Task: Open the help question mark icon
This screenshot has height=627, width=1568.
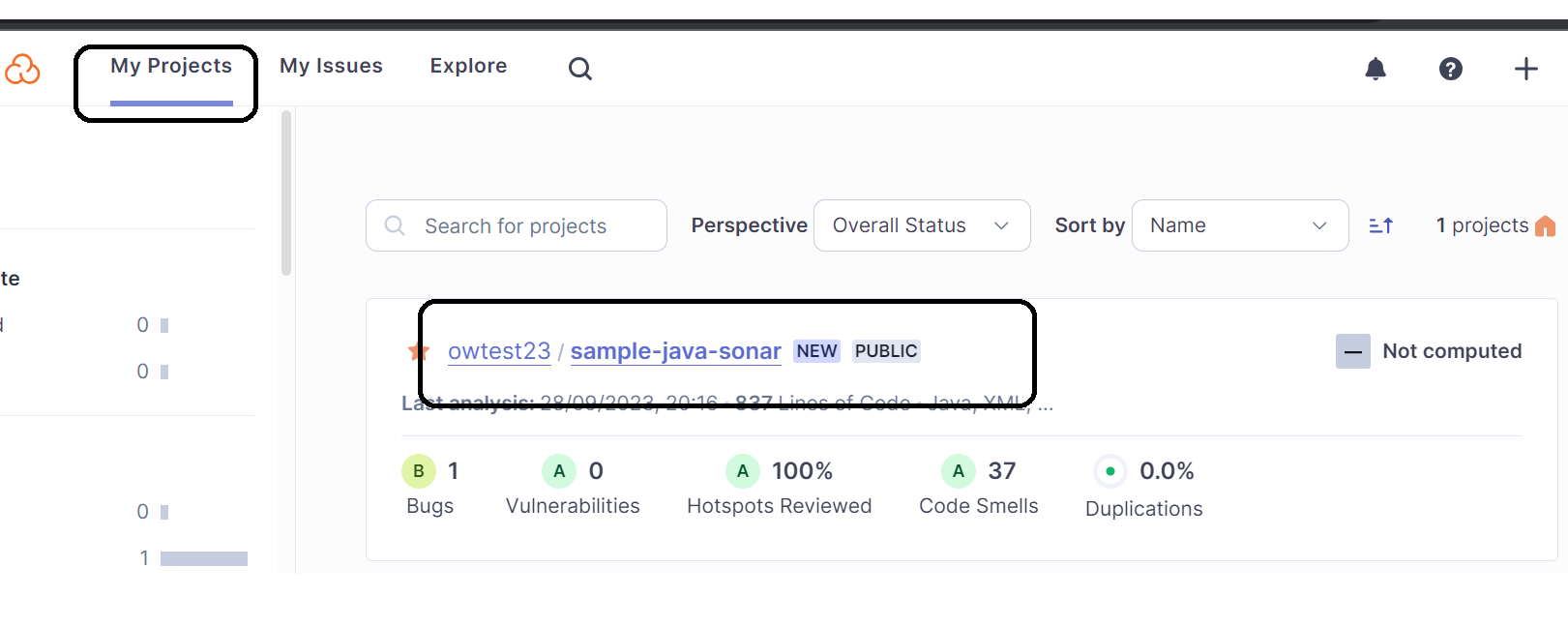Action: 1450,69
